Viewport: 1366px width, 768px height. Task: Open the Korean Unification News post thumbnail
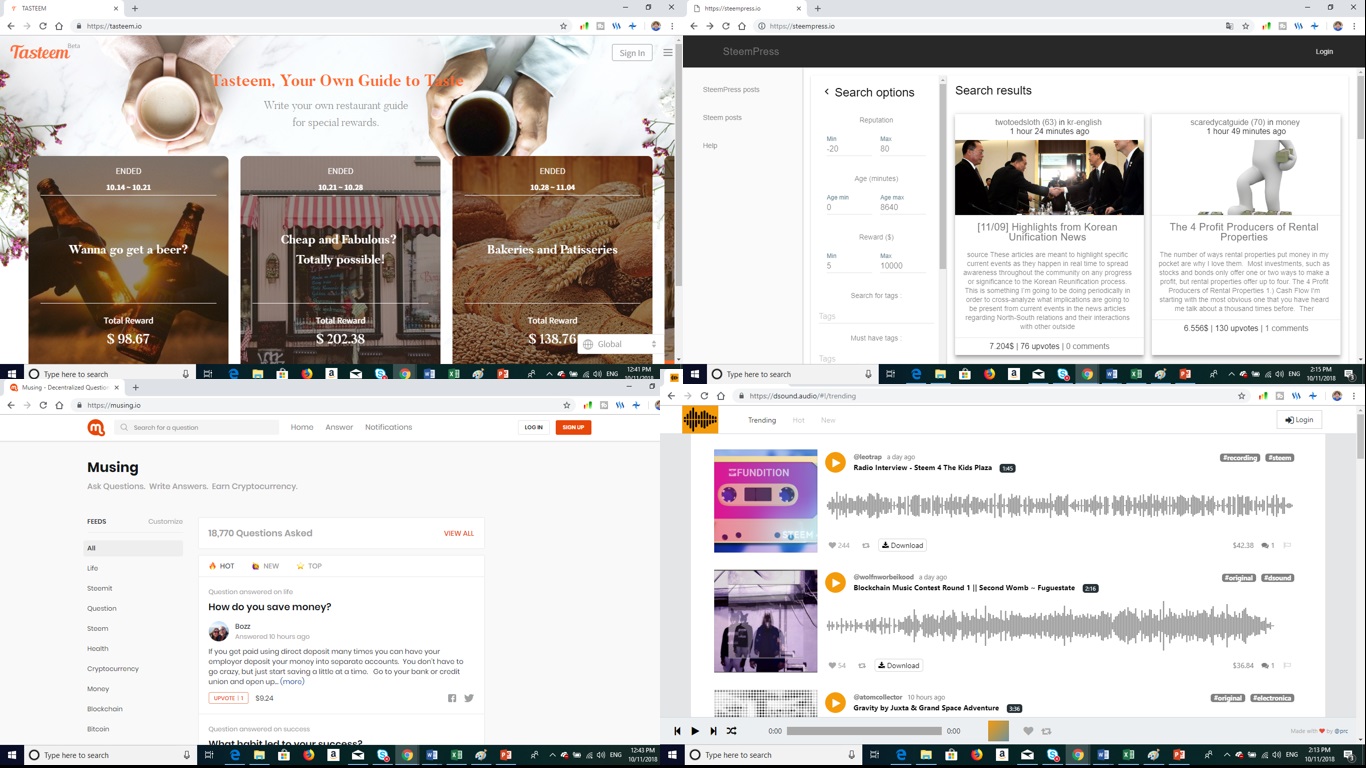1048,177
